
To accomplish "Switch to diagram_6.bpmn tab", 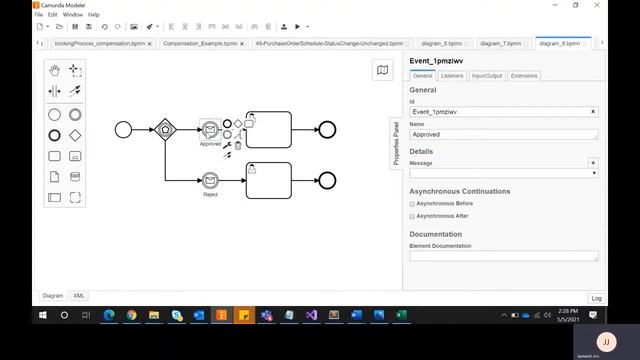I will coord(441,44).
